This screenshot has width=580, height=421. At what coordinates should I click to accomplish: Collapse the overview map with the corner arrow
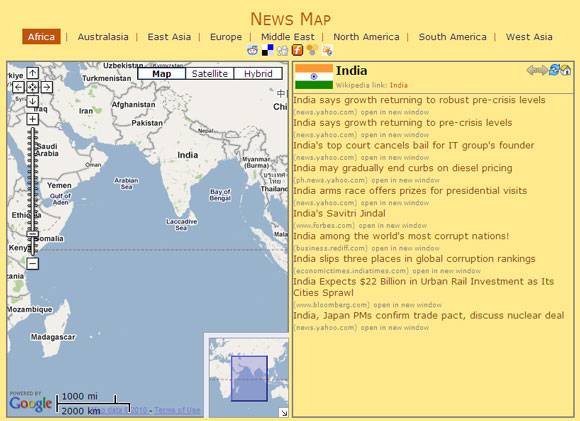tap(284, 413)
